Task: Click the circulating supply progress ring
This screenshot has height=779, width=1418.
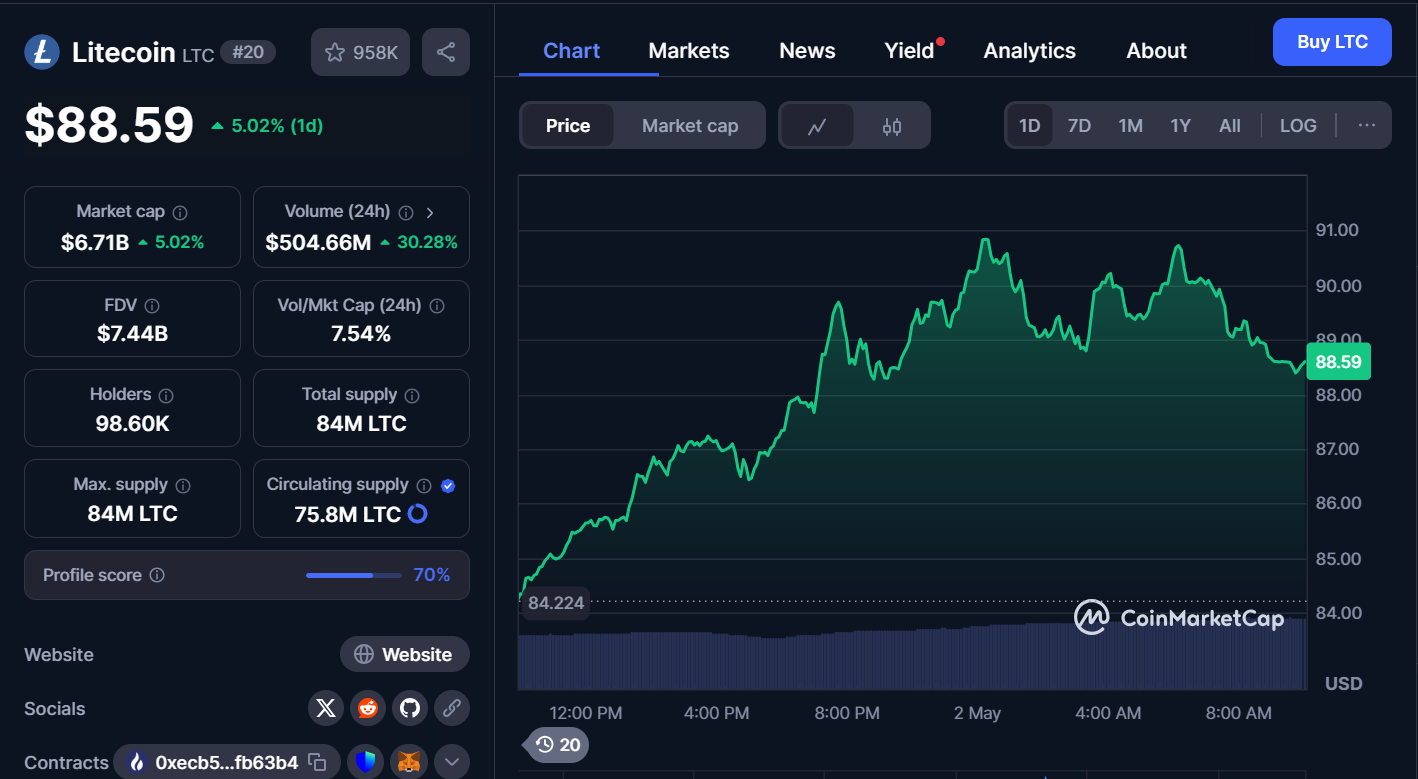Action: pos(418,514)
